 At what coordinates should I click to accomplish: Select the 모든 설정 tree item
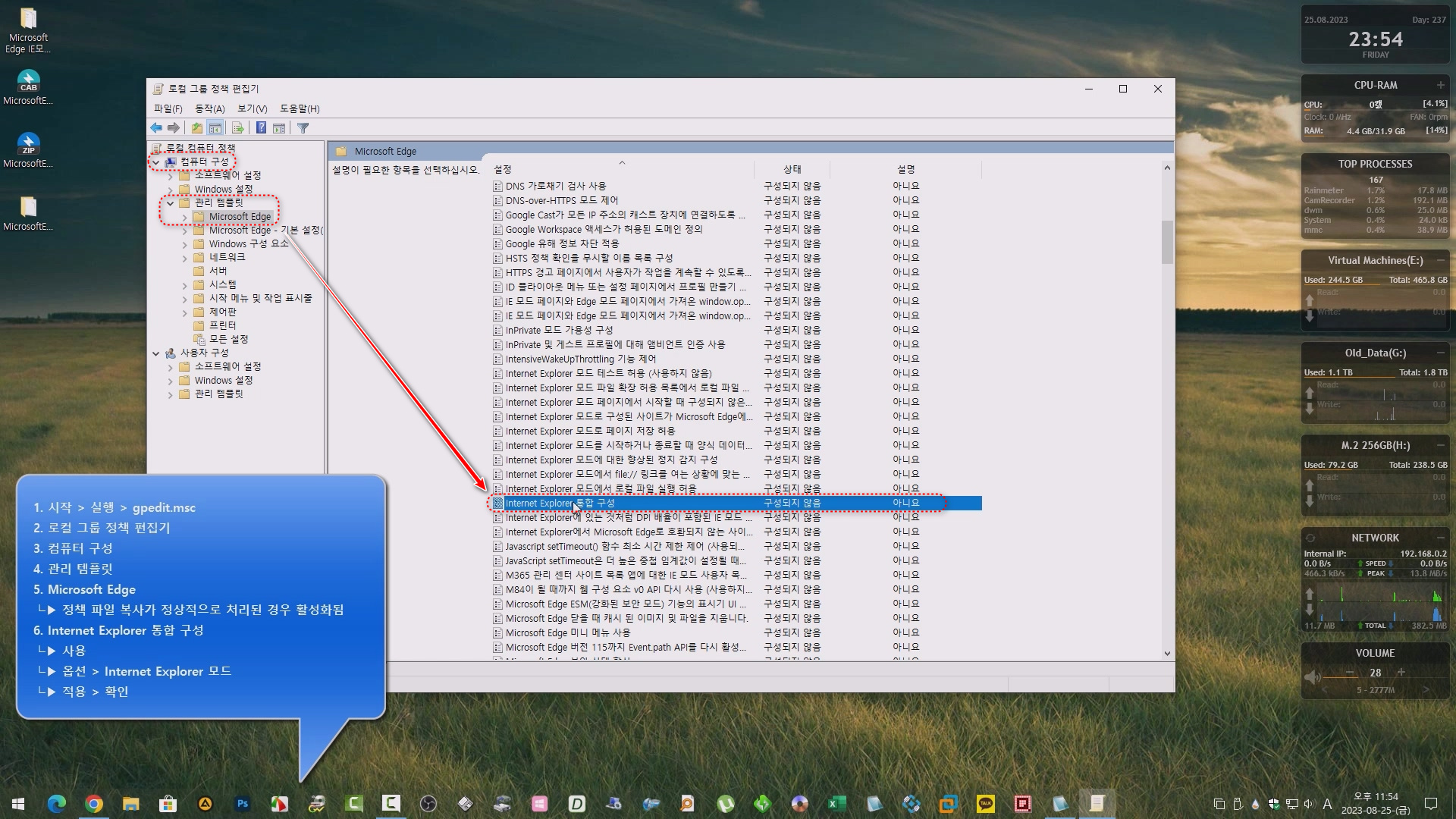(x=229, y=339)
